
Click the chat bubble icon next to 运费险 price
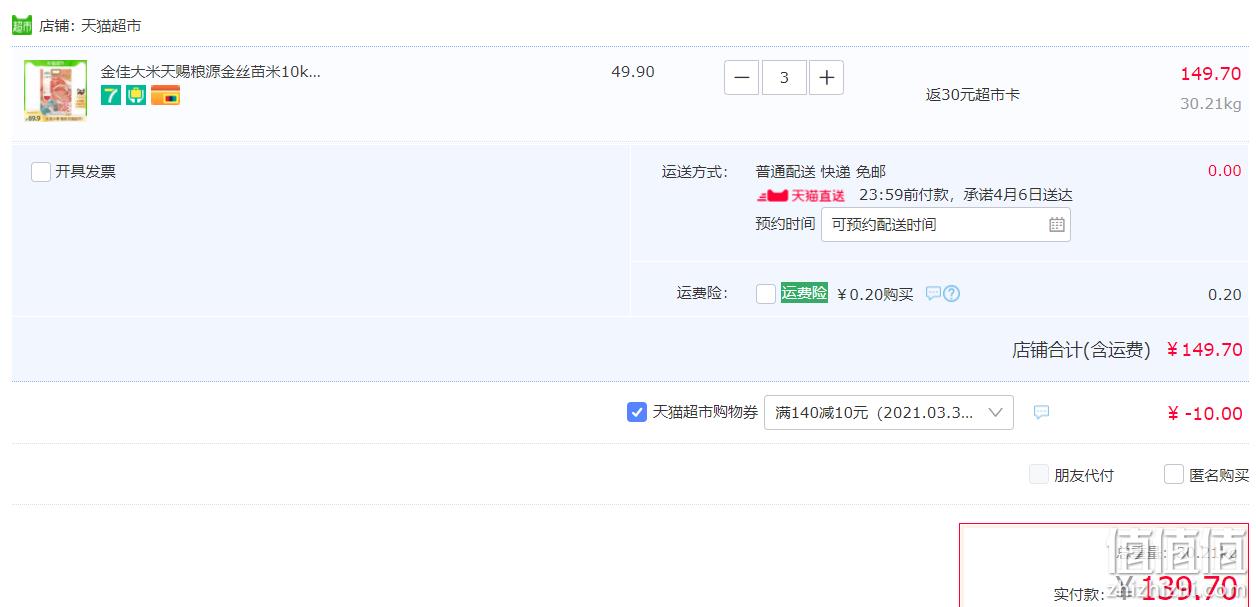click(x=933, y=294)
